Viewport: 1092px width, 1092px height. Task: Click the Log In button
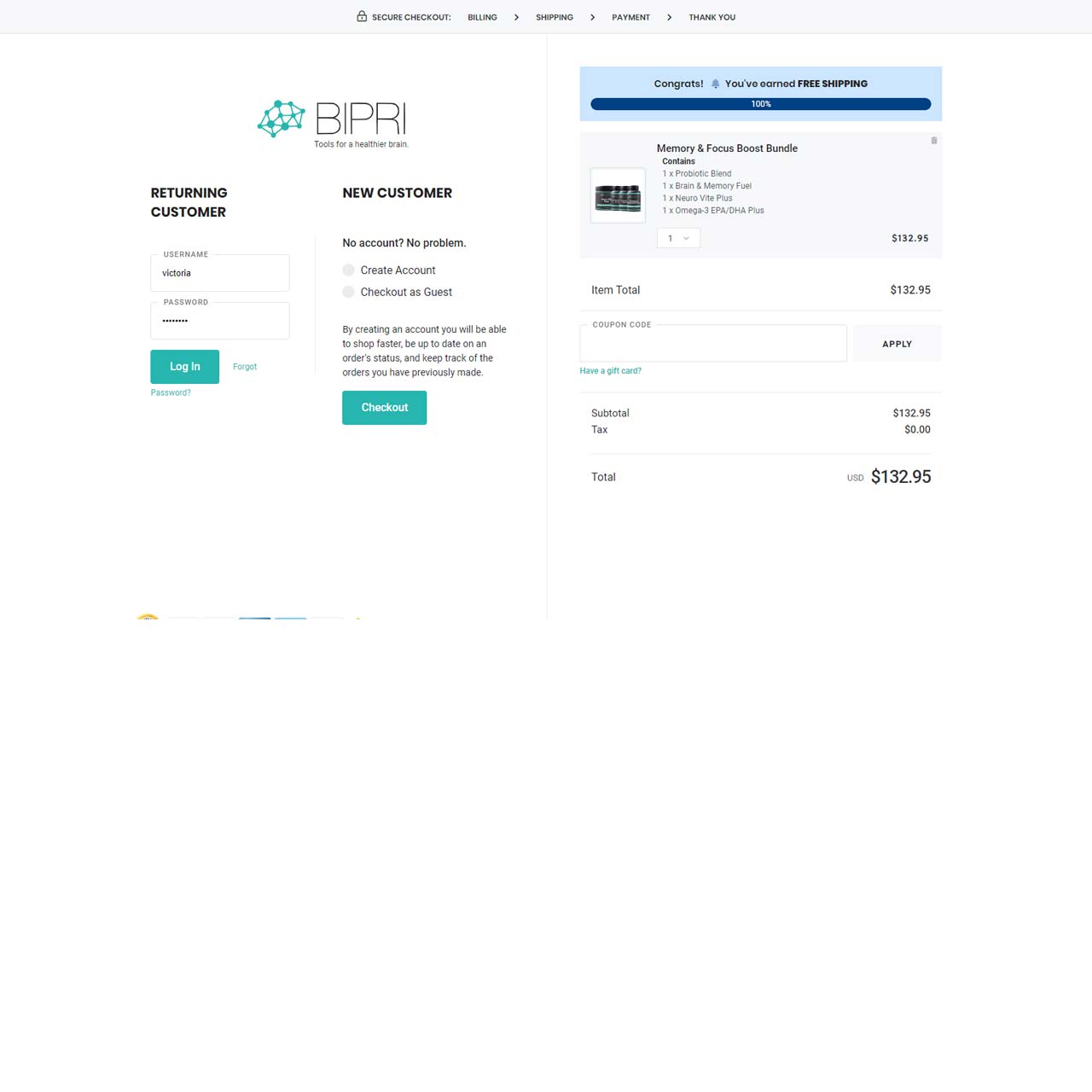[x=185, y=367]
